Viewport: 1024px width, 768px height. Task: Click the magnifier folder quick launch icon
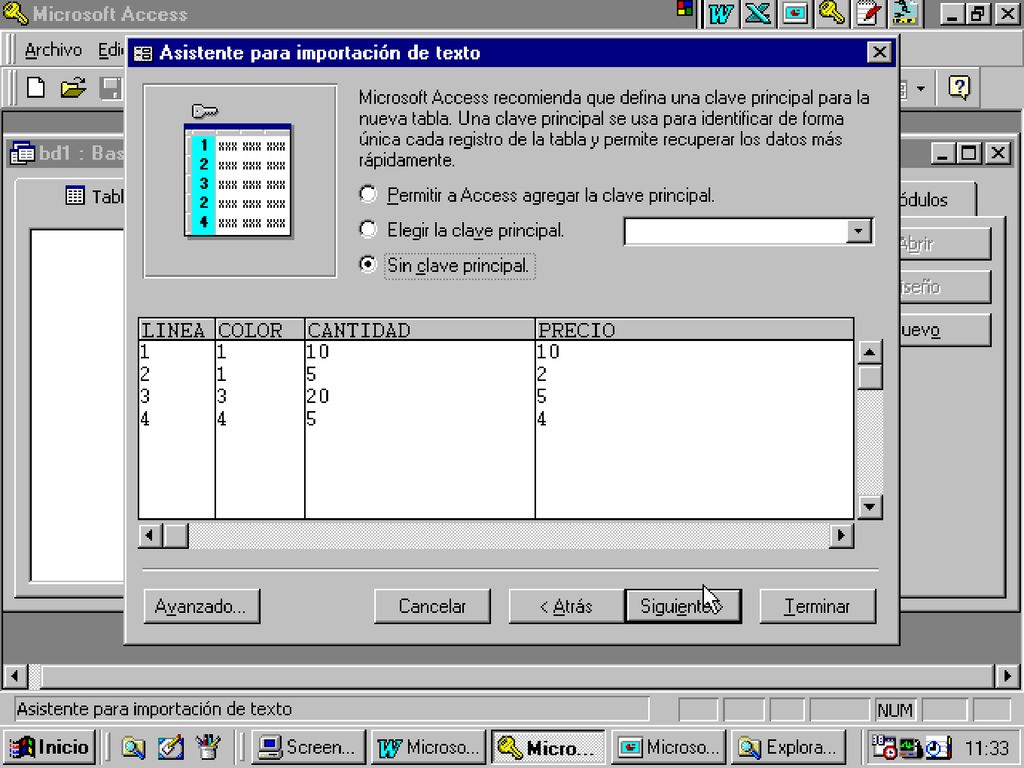(x=133, y=747)
